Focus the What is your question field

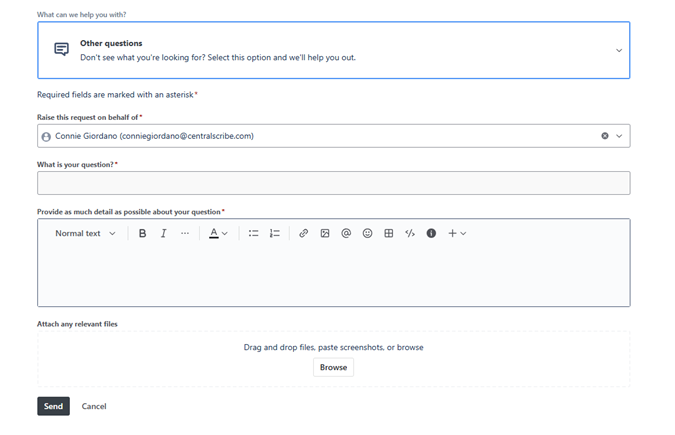coord(334,183)
